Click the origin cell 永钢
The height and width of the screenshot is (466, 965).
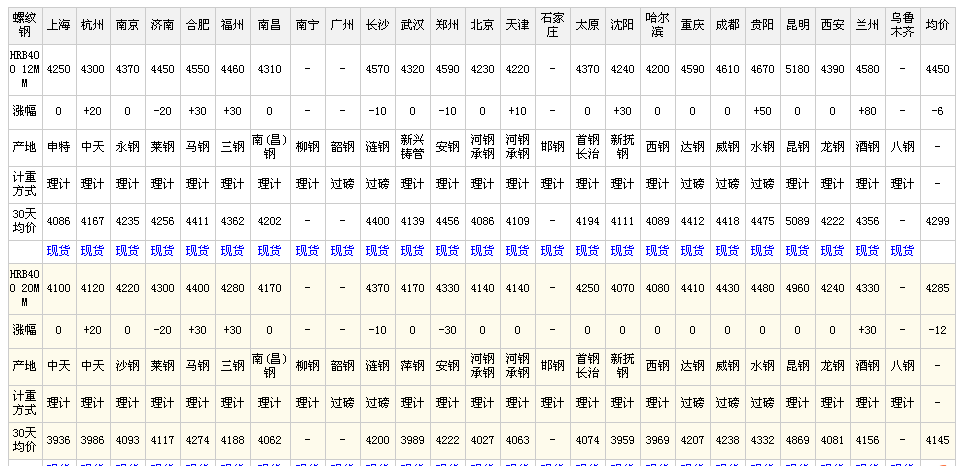tap(127, 147)
